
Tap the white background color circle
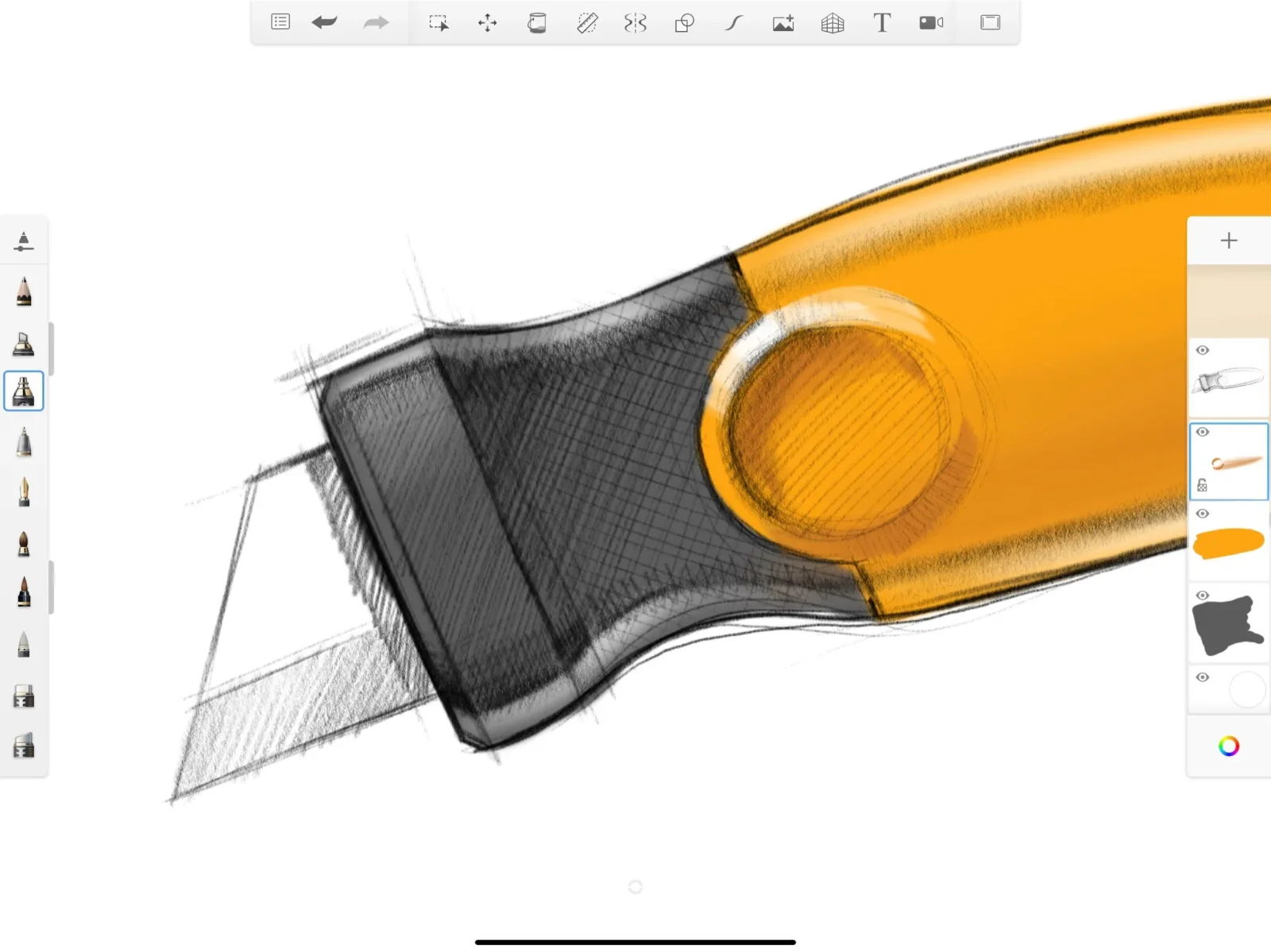click(x=1247, y=690)
